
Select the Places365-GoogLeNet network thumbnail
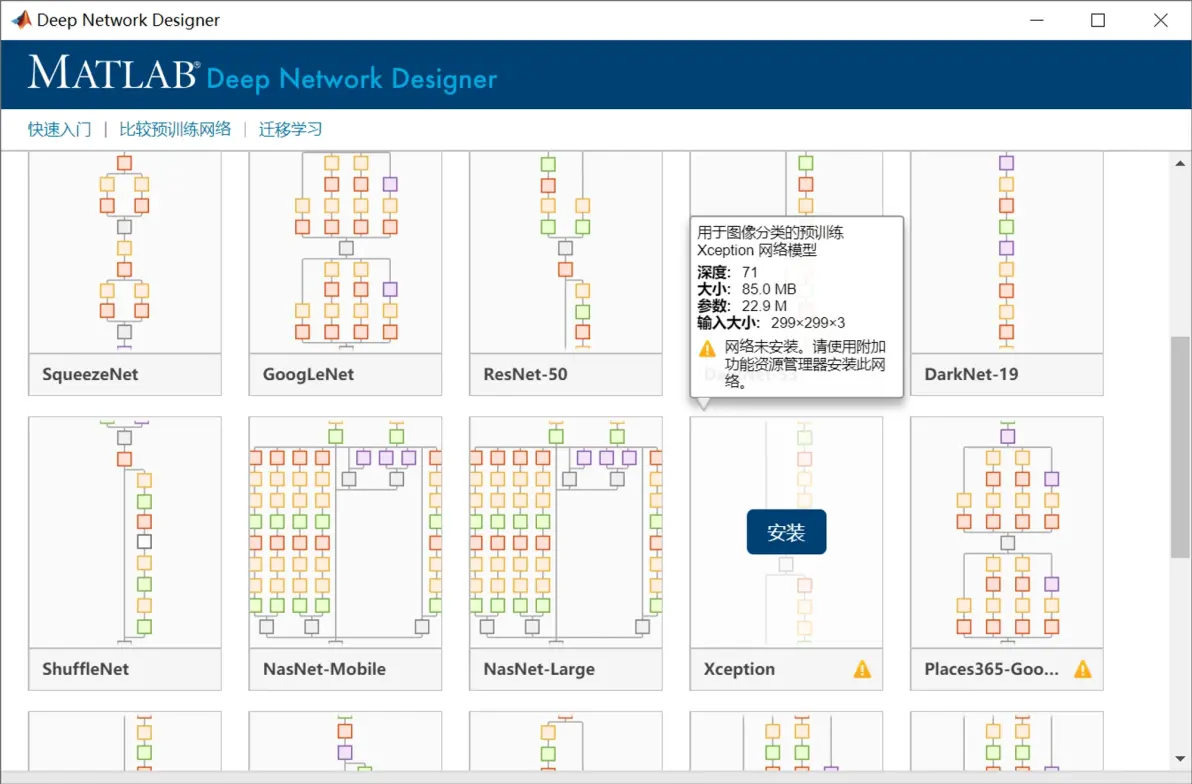coord(1007,532)
